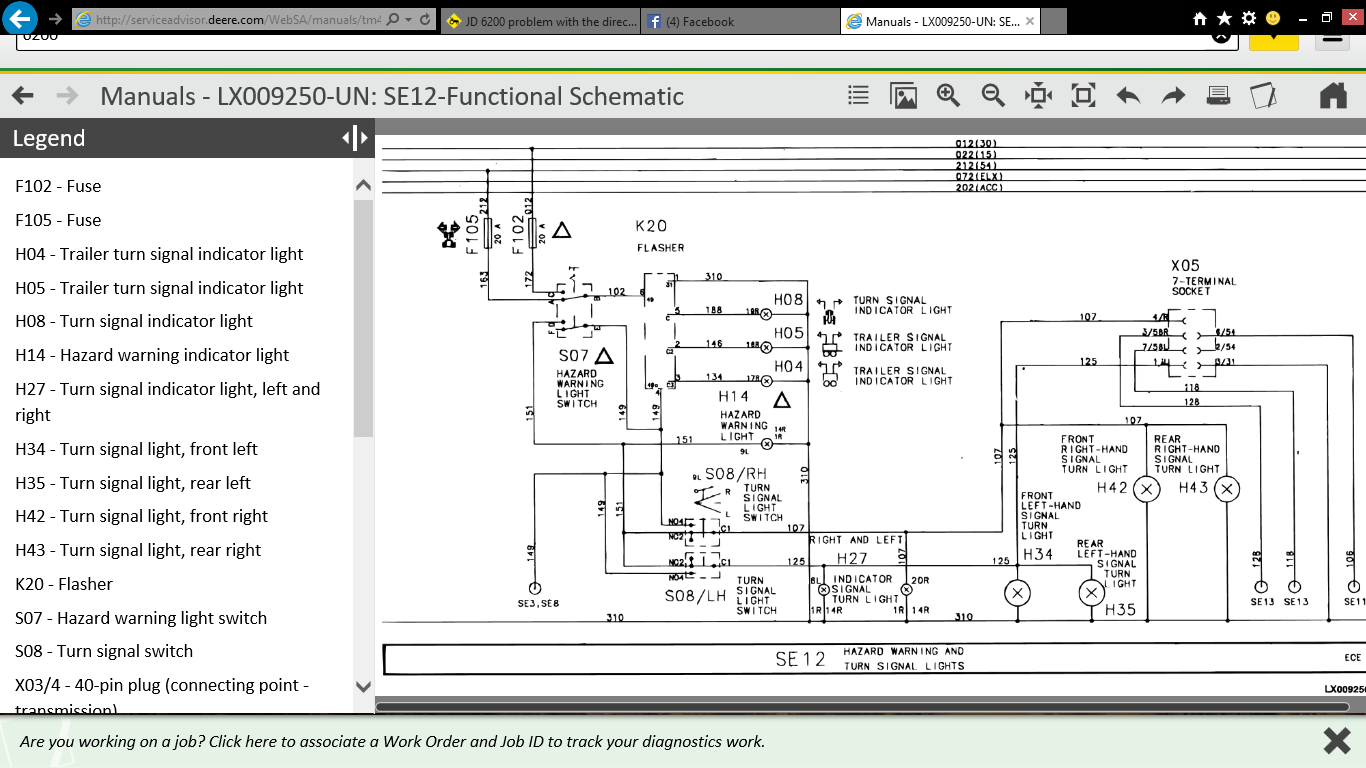1366x768 pixels.
Task: Select legend entry F105 - Fuse
Action: click(x=58, y=220)
